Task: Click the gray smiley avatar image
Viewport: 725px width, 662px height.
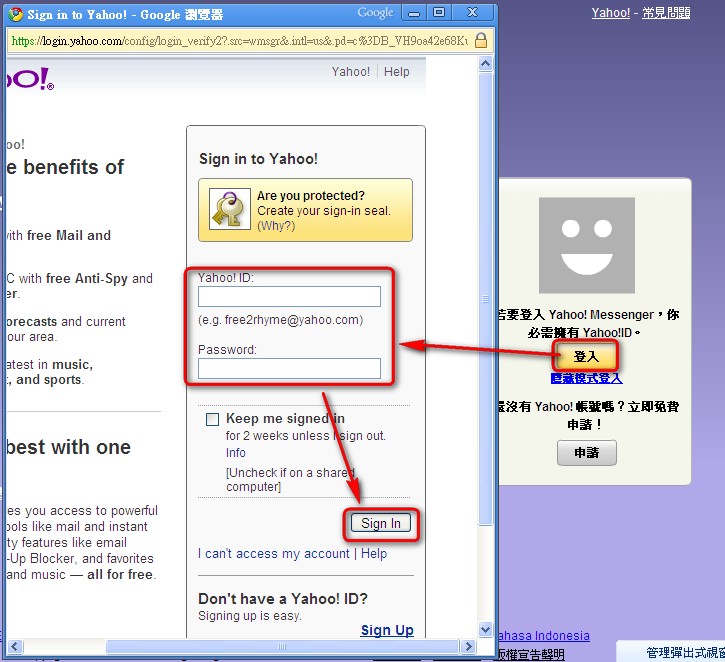Action: pos(586,245)
